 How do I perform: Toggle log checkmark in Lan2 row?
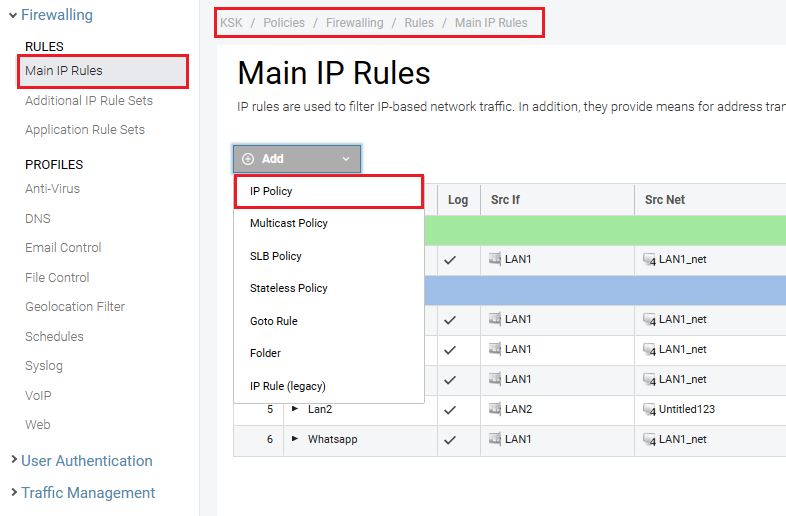(x=450, y=410)
